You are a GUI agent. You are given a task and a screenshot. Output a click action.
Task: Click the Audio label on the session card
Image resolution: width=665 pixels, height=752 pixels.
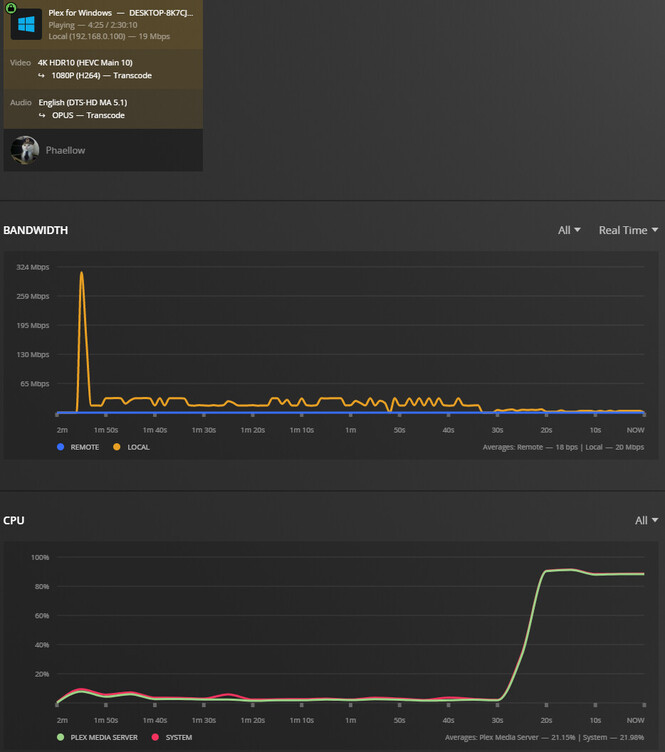pyautogui.click(x=21, y=102)
